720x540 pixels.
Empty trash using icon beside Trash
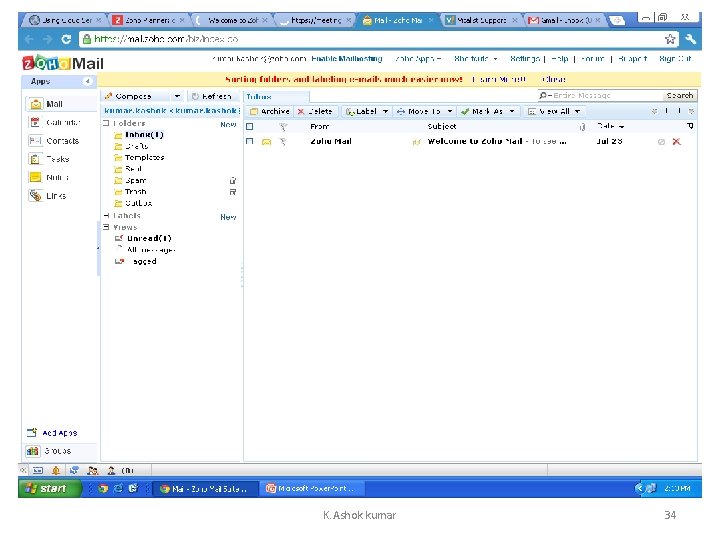click(x=233, y=192)
